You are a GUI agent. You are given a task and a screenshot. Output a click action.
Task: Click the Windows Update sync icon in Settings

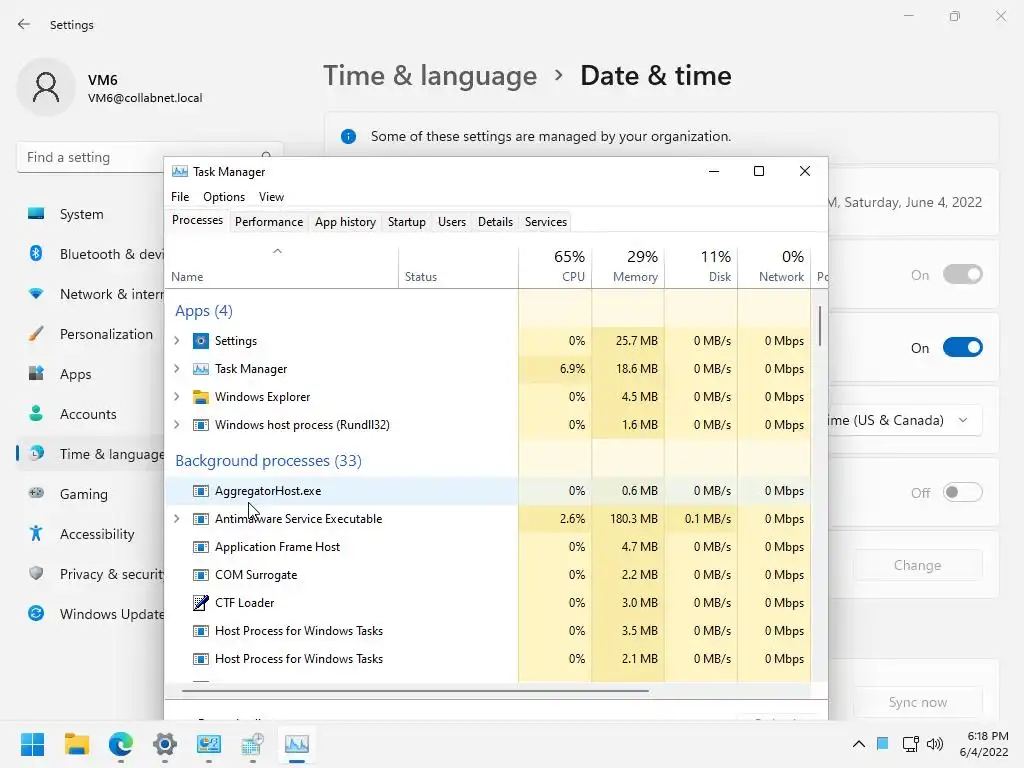click(x=36, y=613)
